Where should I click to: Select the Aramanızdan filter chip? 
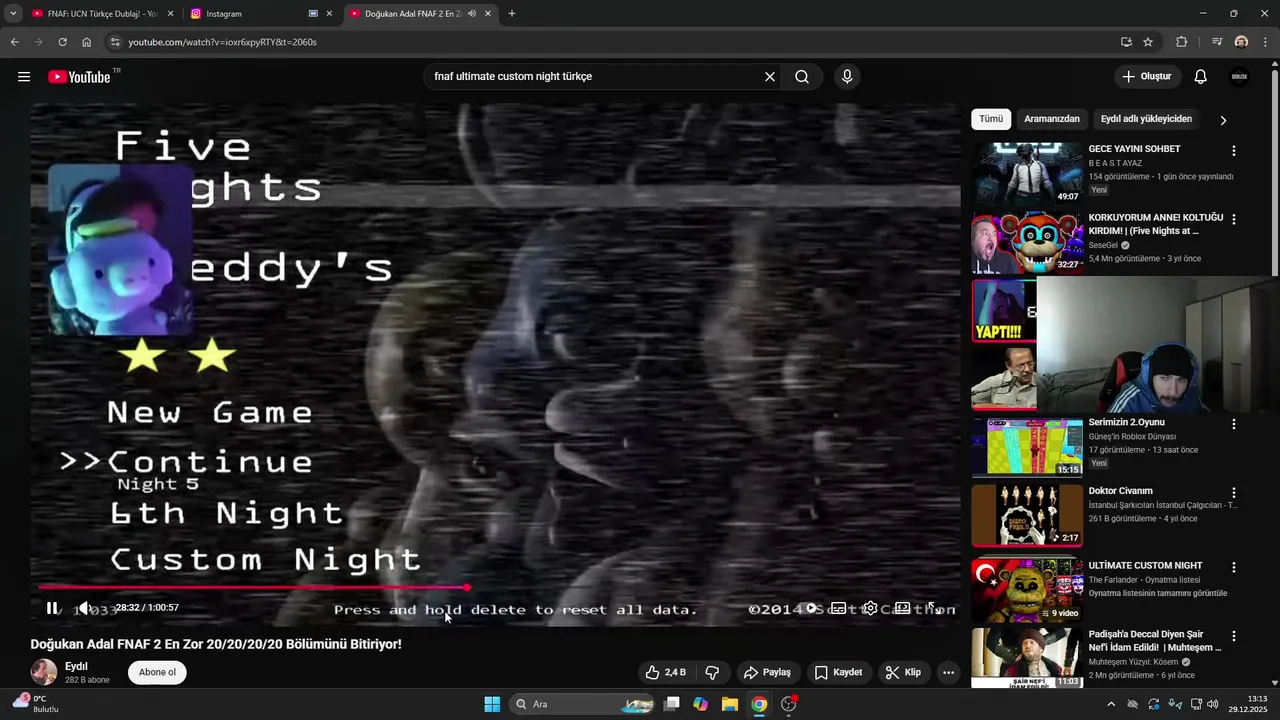coord(1052,119)
